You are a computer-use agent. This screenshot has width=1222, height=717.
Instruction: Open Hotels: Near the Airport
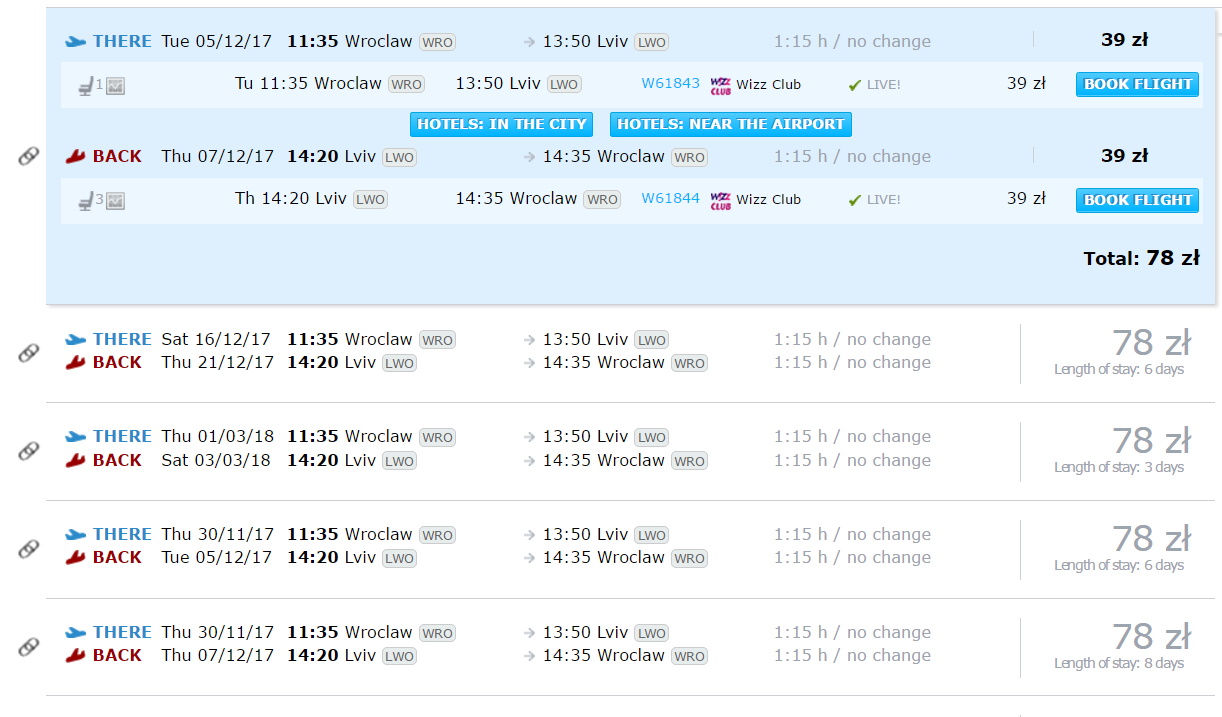coord(731,124)
